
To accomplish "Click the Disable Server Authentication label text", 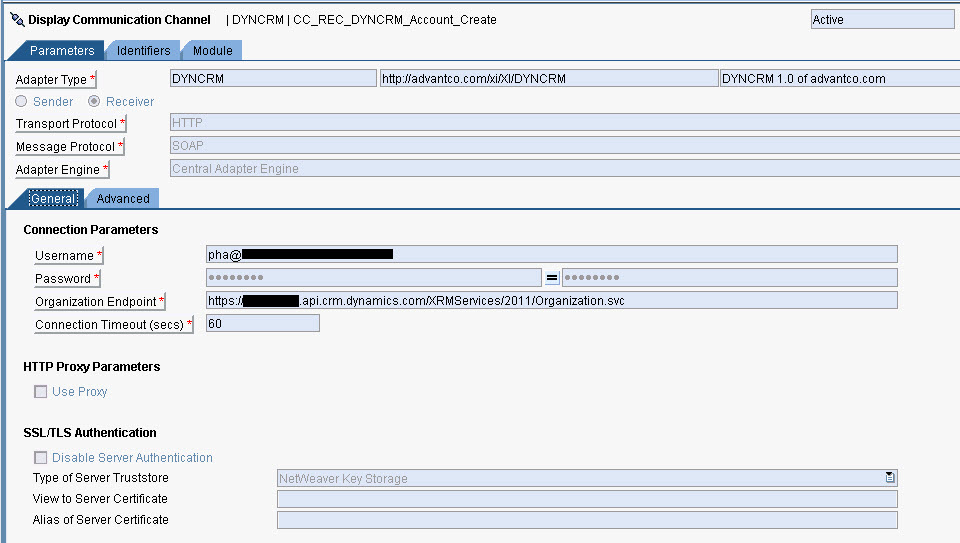I will pos(132,458).
